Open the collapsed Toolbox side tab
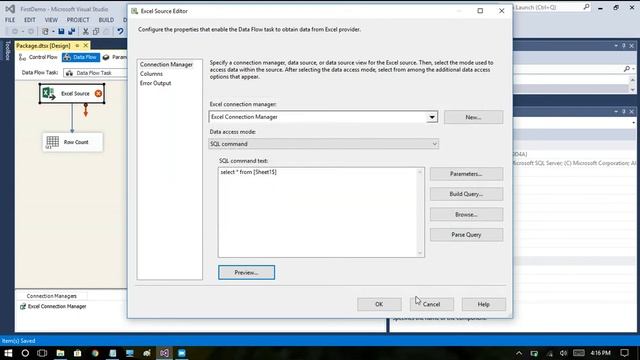Screen dimensions: 640x360 7,51
